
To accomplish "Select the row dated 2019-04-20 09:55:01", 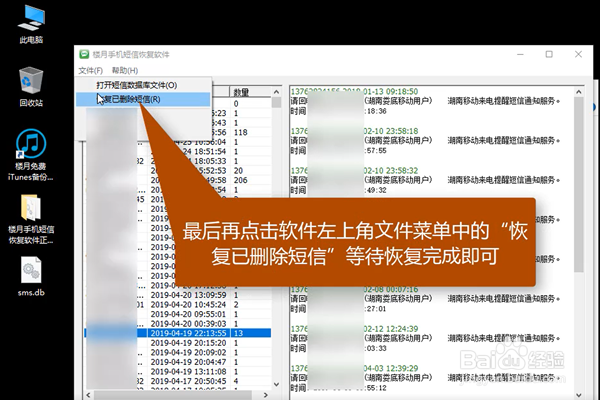I will (178, 314).
